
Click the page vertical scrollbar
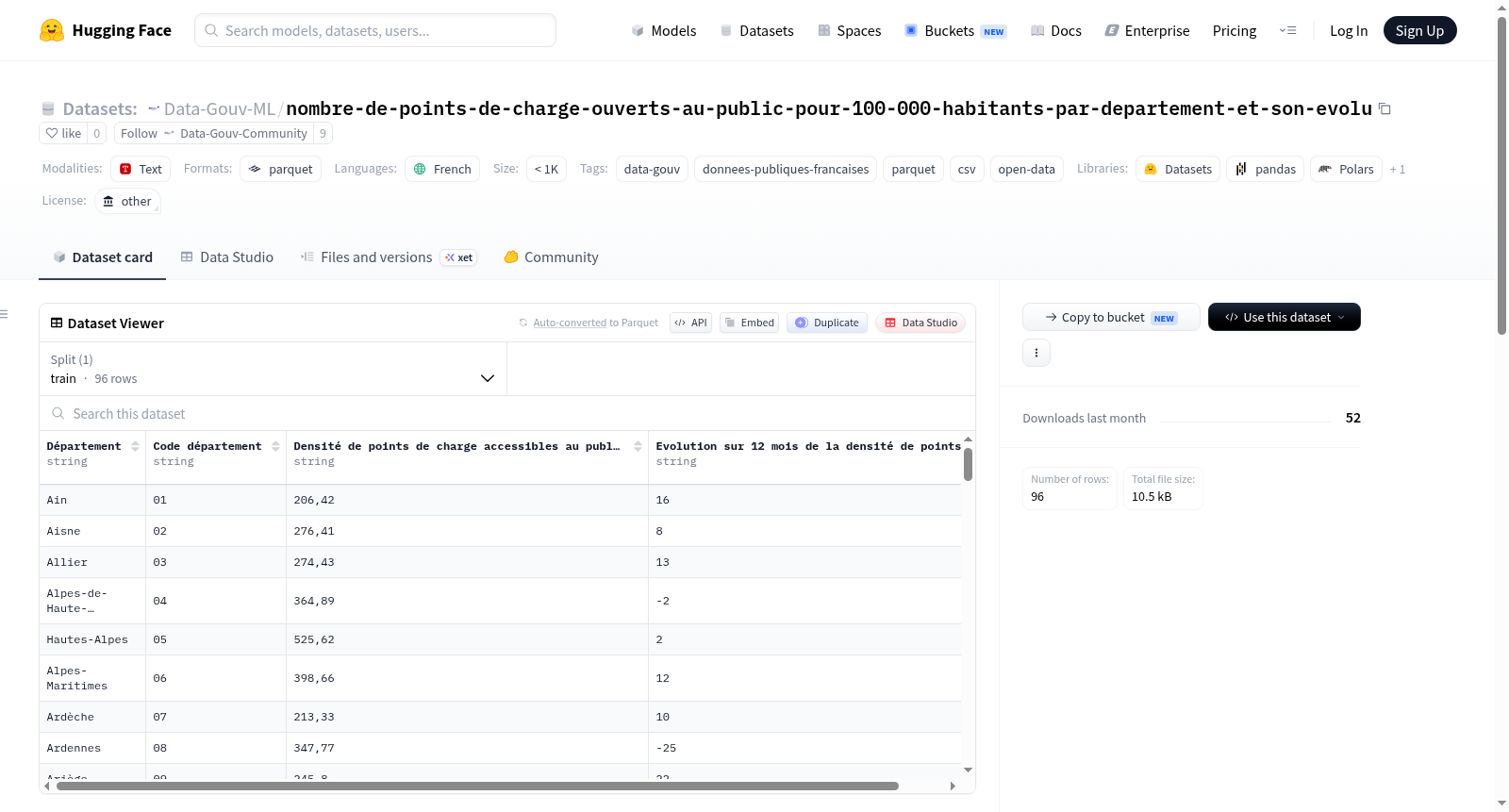click(x=1501, y=175)
